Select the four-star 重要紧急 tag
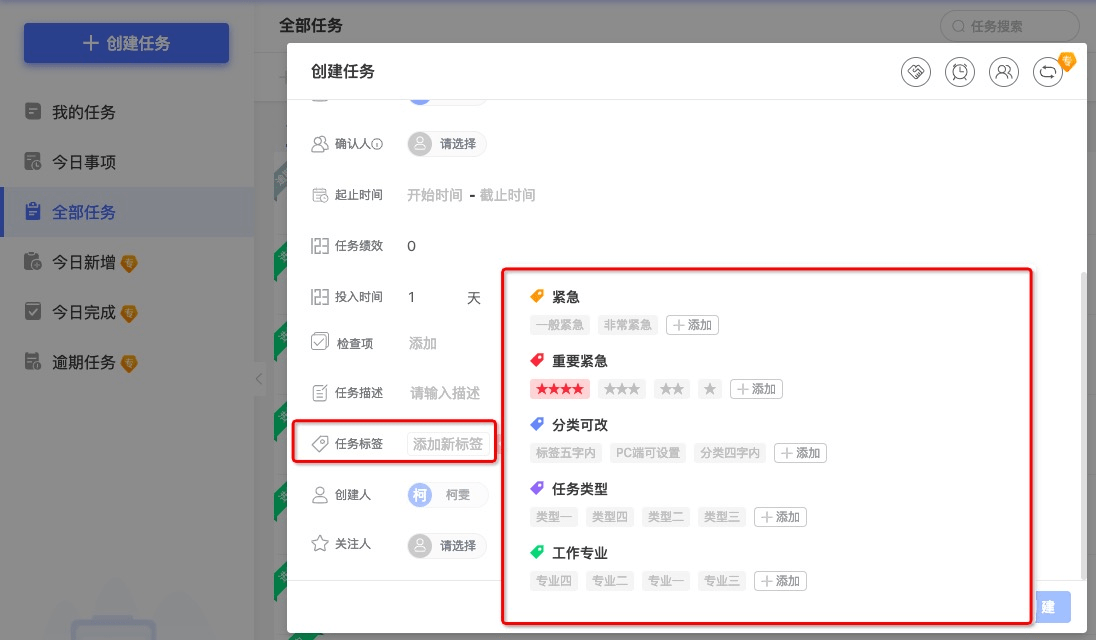This screenshot has width=1096, height=640. 560,389
